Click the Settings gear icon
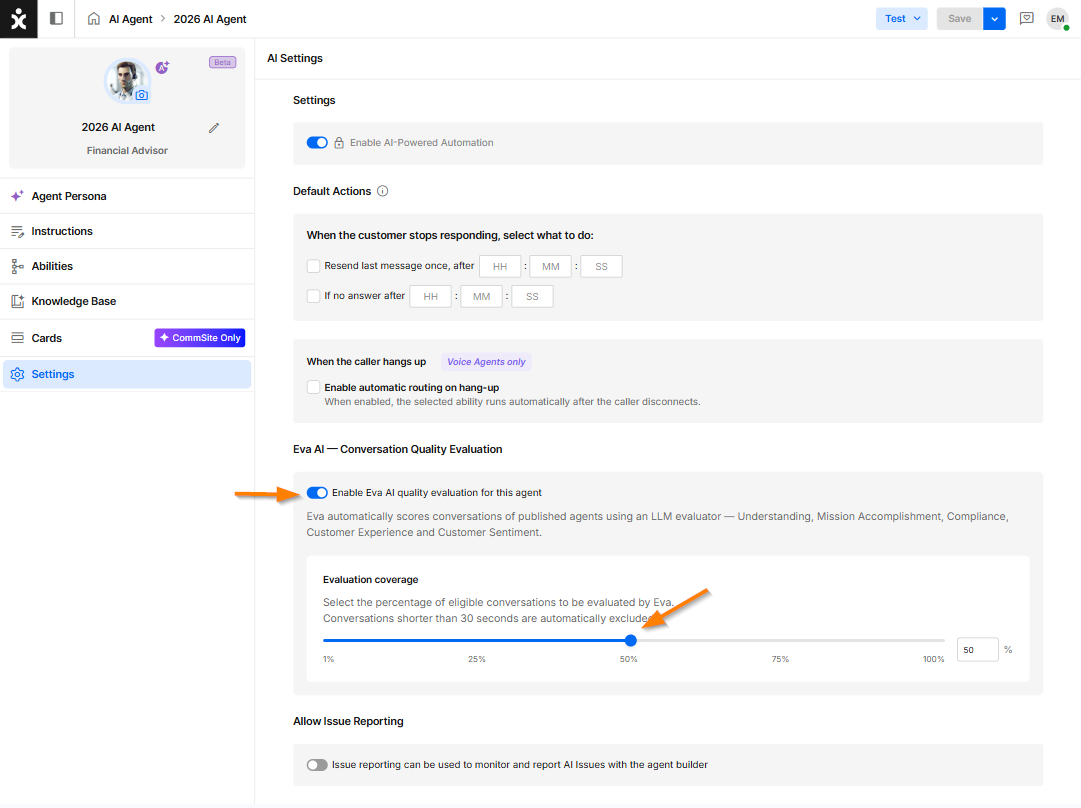The width and height of the screenshot is (1081, 808). pyautogui.click(x=17, y=374)
